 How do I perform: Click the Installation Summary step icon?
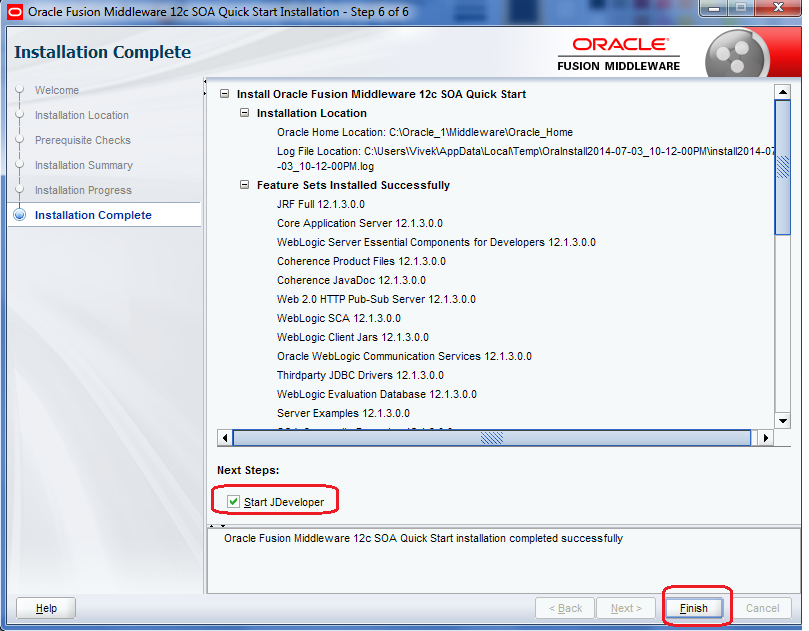pyautogui.click(x=22, y=165)
